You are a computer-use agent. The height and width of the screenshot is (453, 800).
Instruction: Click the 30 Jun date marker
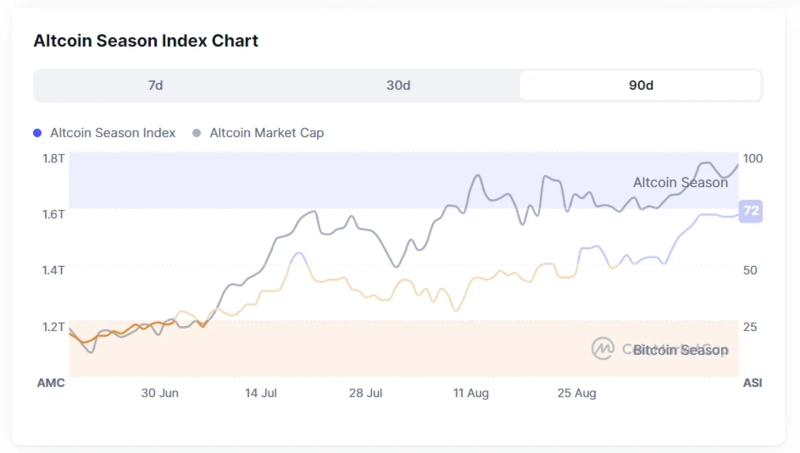coord(160,393)
